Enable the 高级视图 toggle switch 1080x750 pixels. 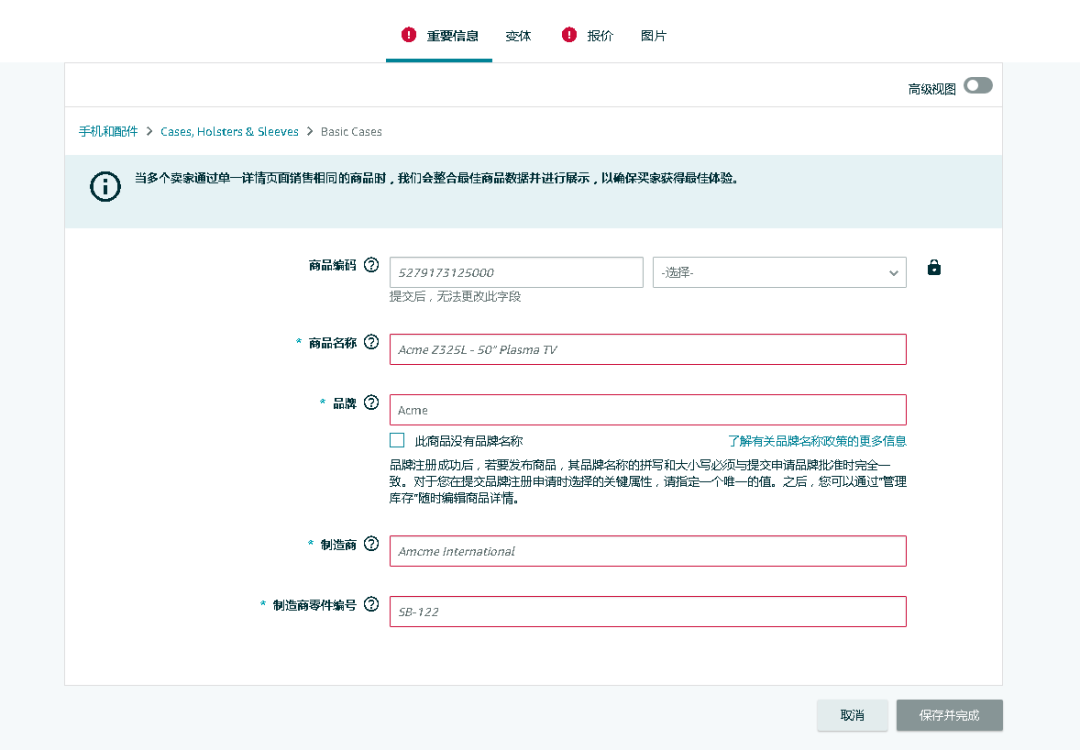tap(977, 86)
